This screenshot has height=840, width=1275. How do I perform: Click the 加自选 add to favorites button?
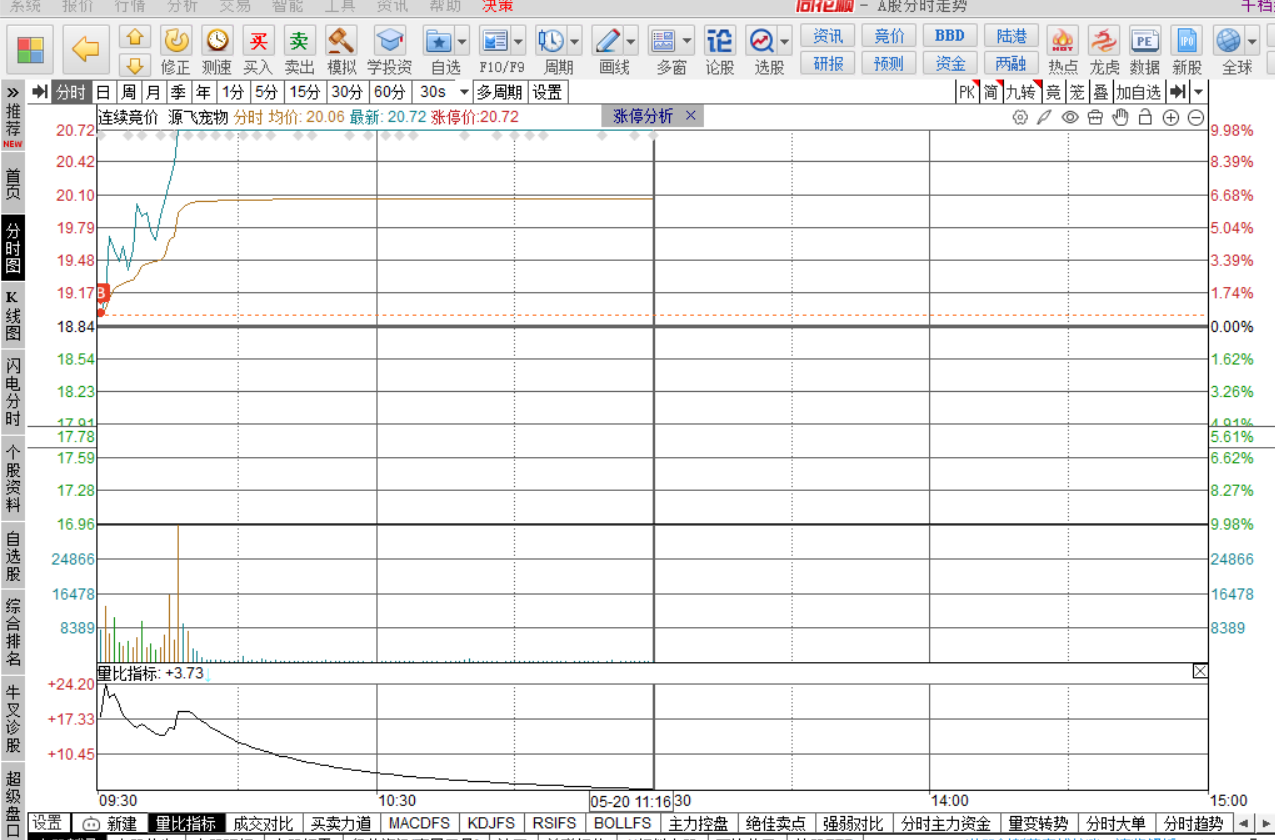1139,92
